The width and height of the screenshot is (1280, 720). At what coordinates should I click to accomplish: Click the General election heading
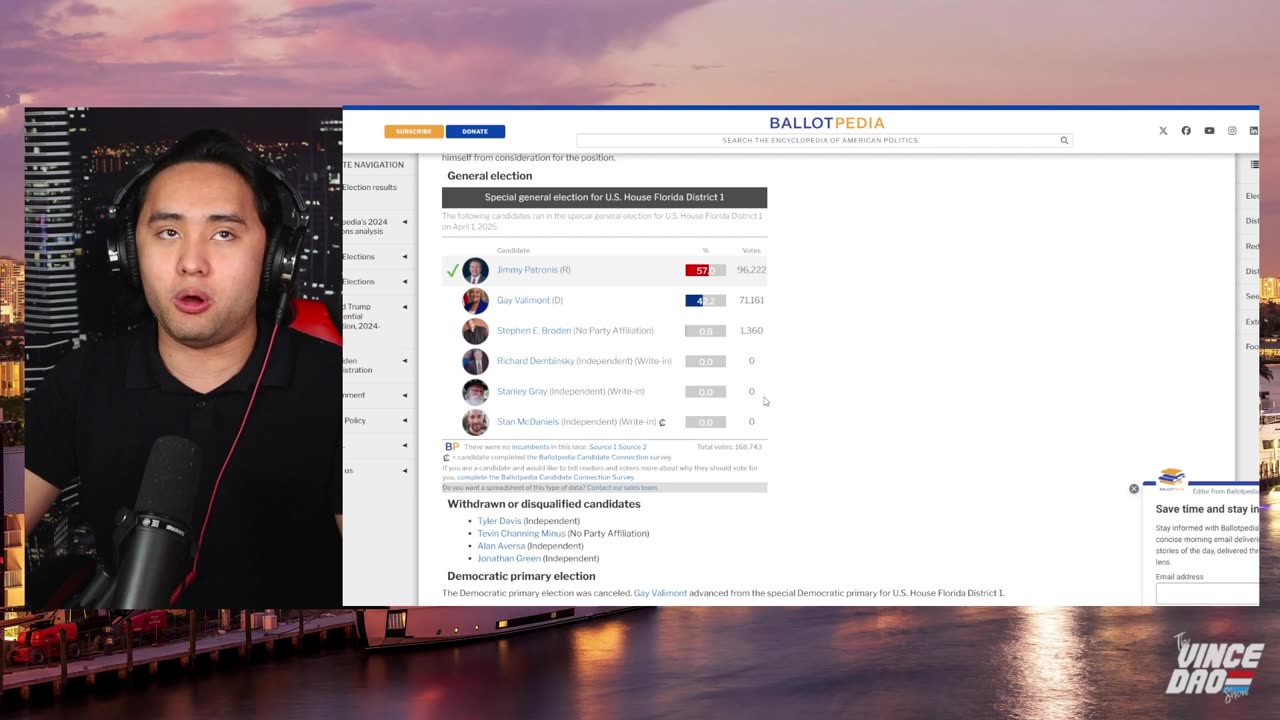490,176
